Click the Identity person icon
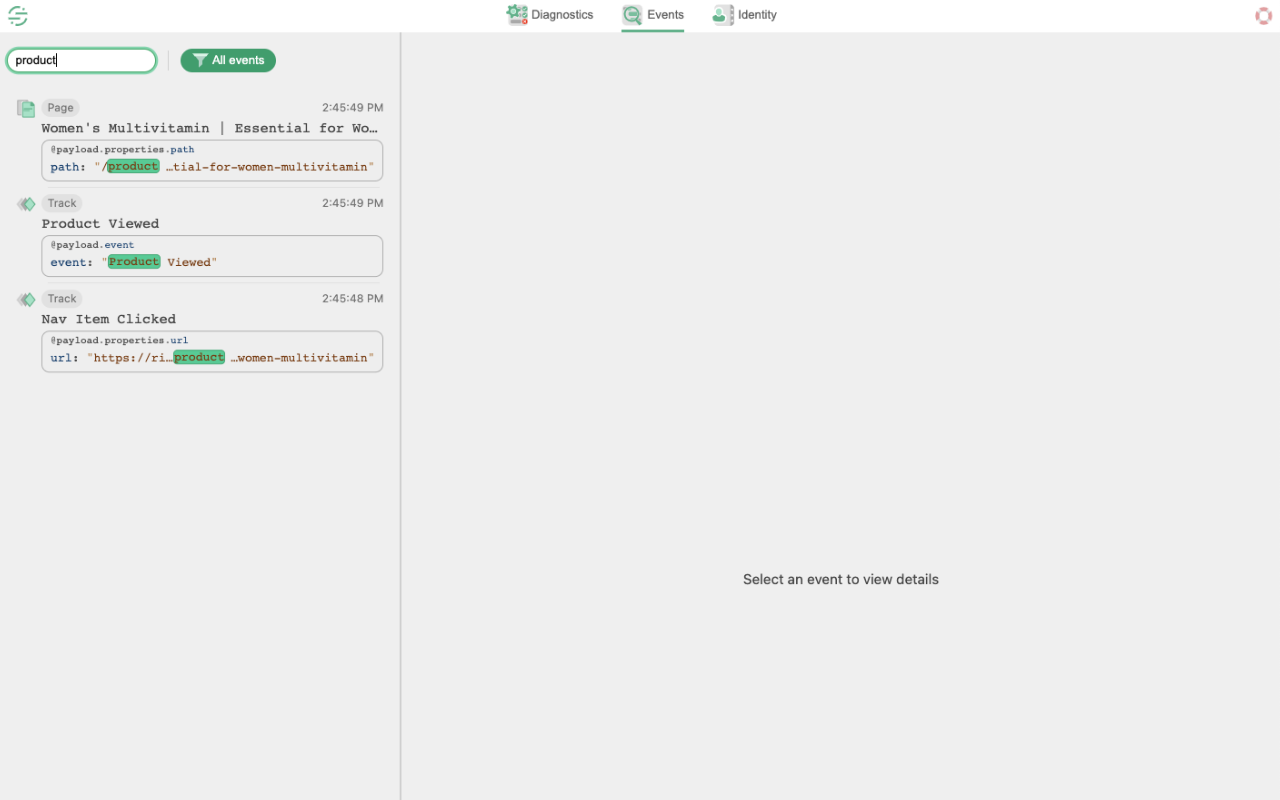 point(722,14)
